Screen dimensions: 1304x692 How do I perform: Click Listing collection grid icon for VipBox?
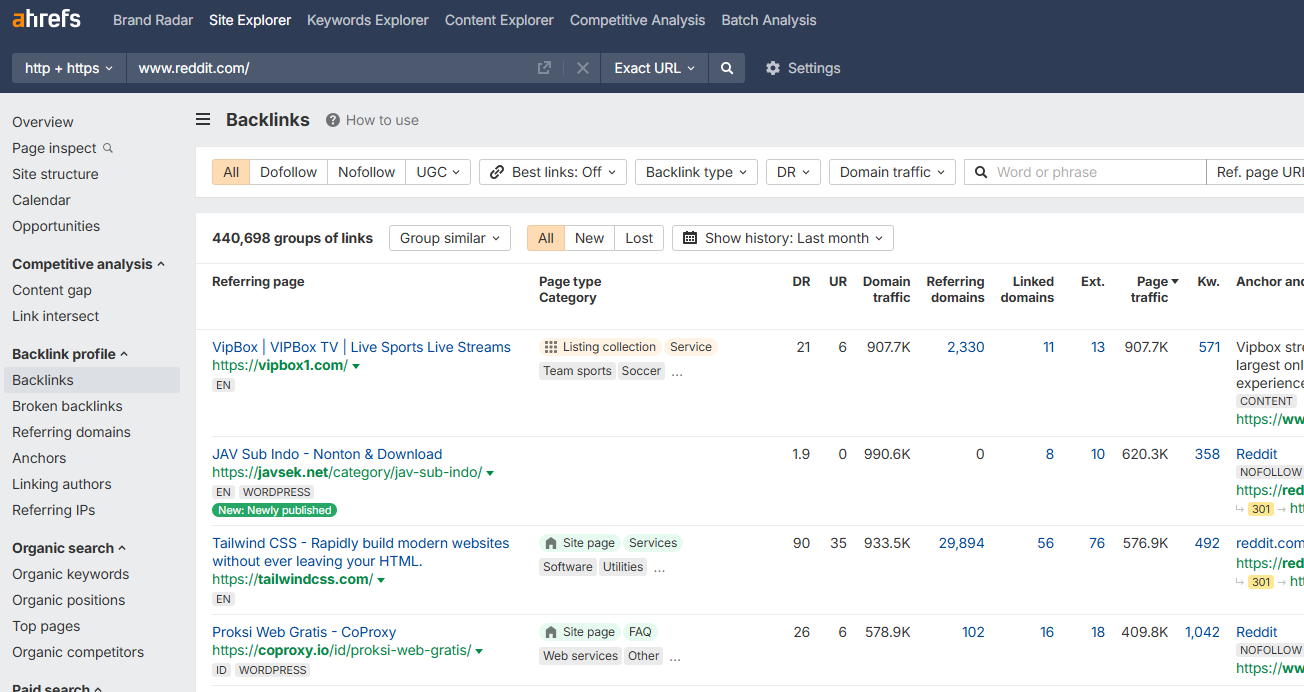point(550,347)
